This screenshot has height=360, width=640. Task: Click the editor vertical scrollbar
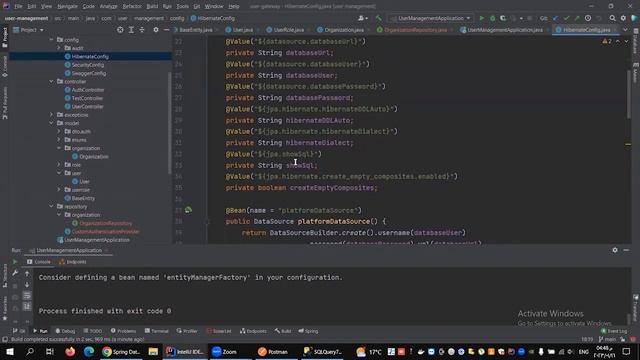pos(628,94)
